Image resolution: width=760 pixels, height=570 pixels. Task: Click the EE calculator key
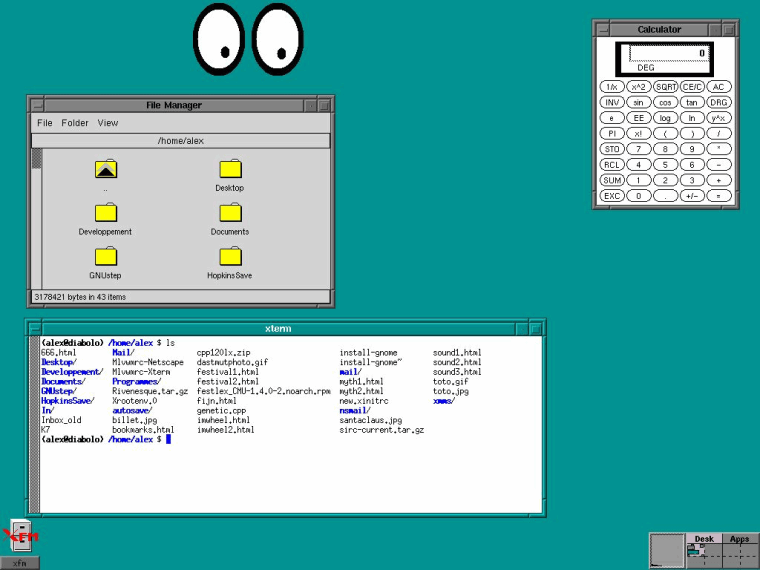pyautogui.click(x=638, y=118)
